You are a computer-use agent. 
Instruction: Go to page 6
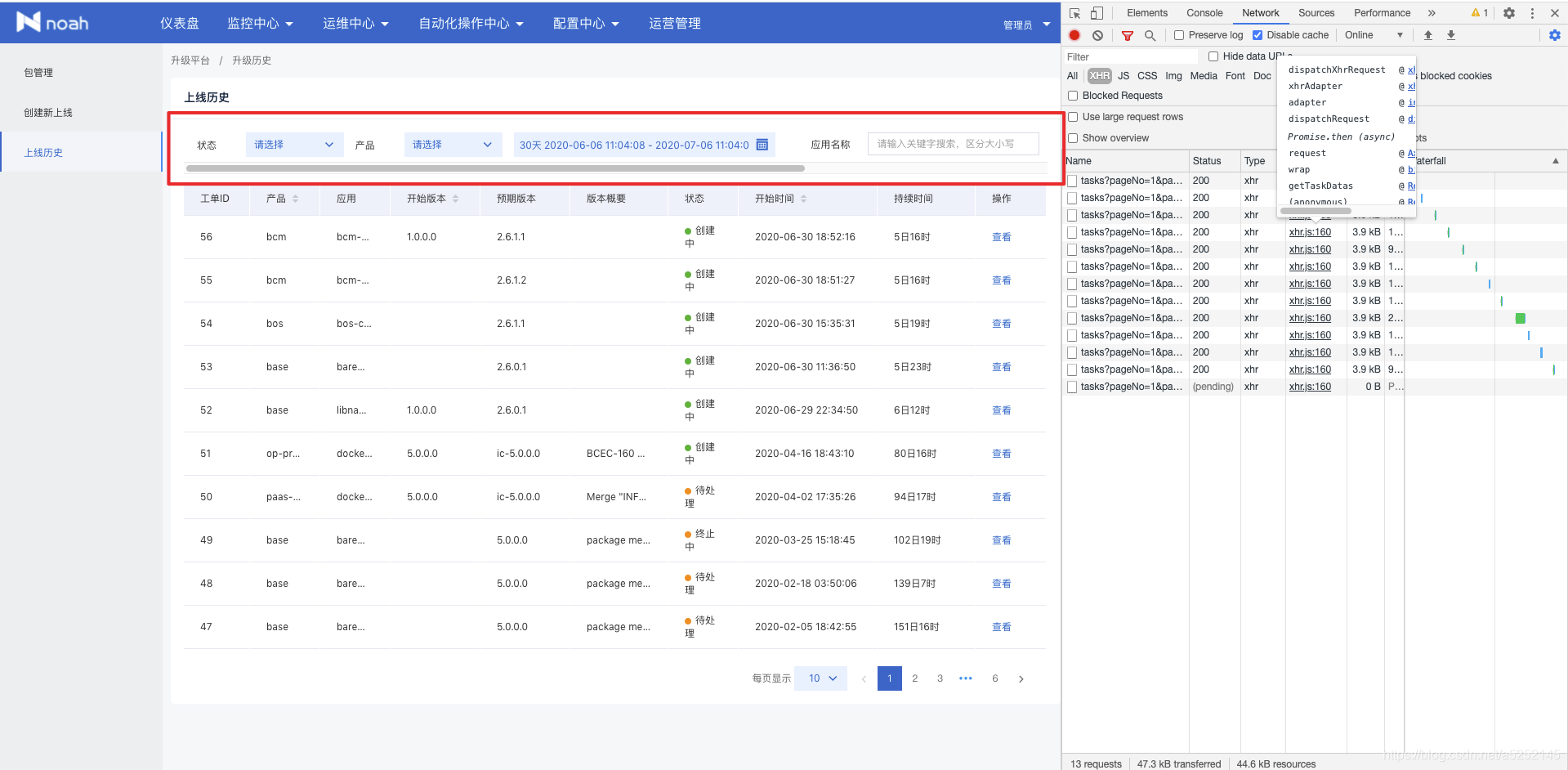tap(995, 678)
